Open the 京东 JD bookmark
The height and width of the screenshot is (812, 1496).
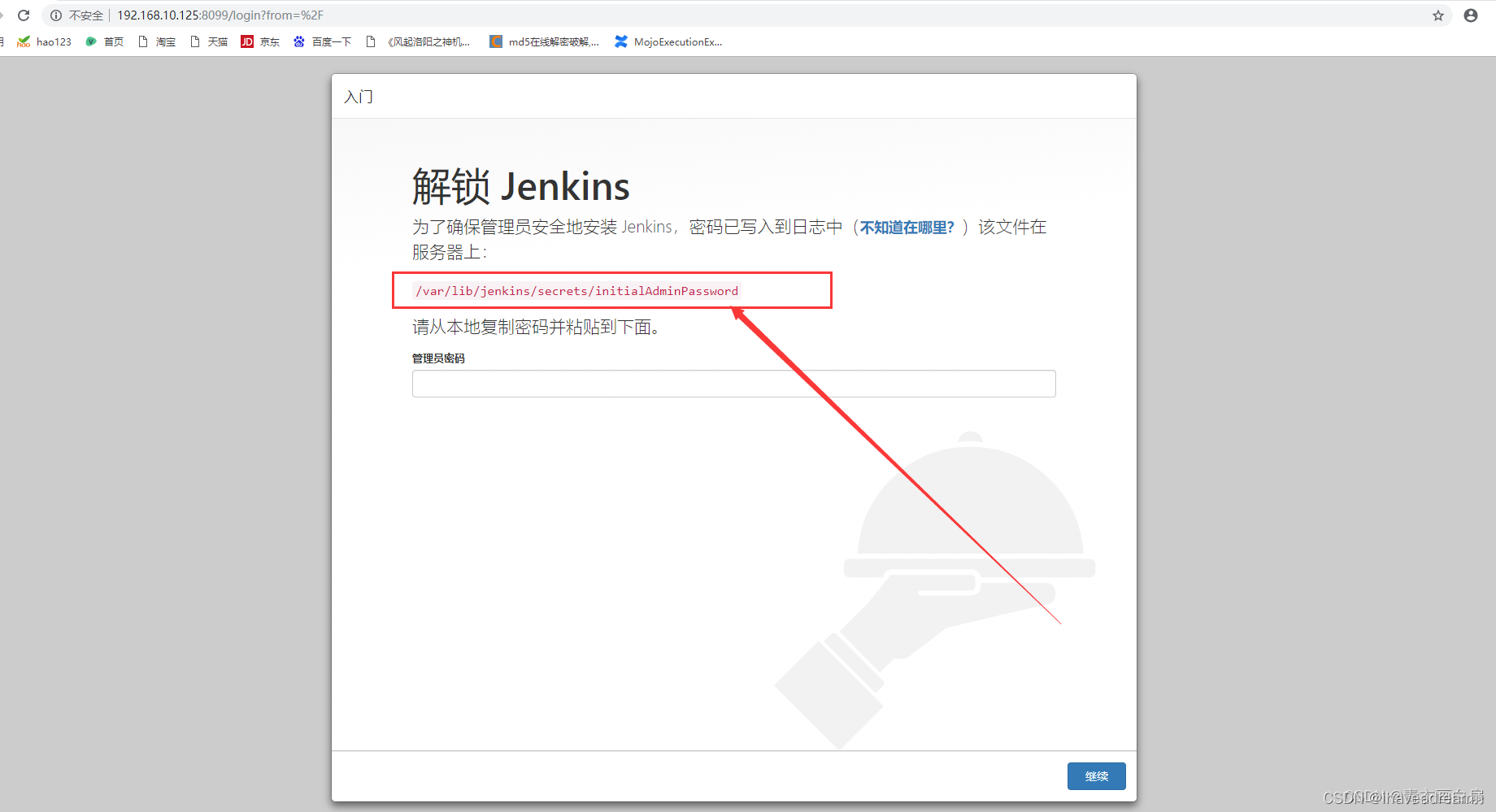pyautogui.click(x=260, y=41)
